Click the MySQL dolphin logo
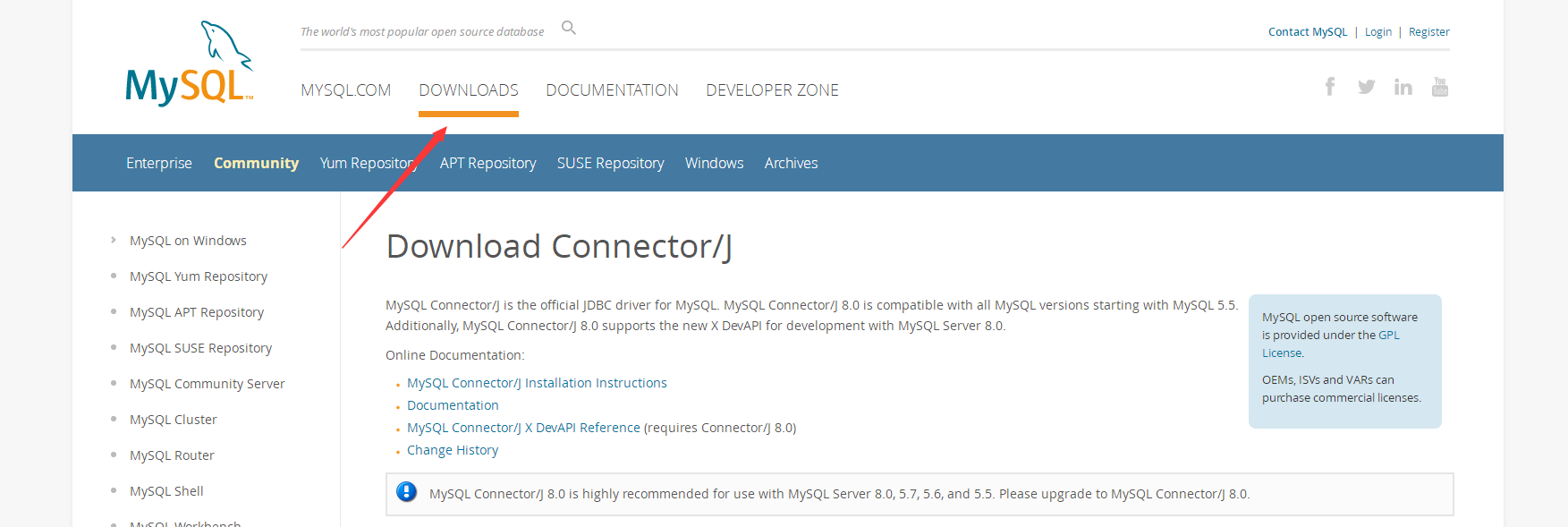Image resolution: width=1568 pixels, height=527 pixels. pyautogui.click(x=190, y=64)
